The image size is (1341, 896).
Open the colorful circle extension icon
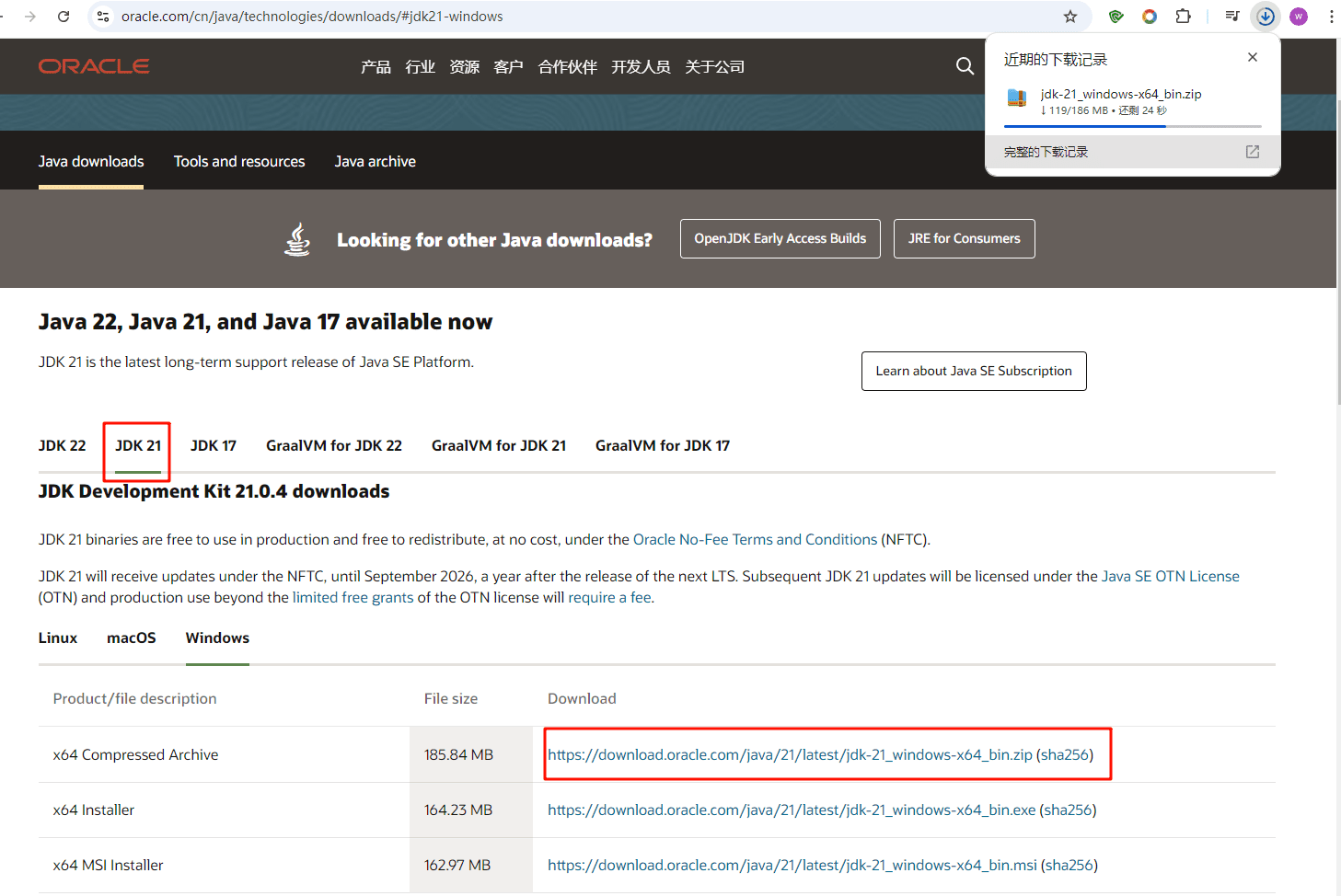click(x=1150, y=17)
